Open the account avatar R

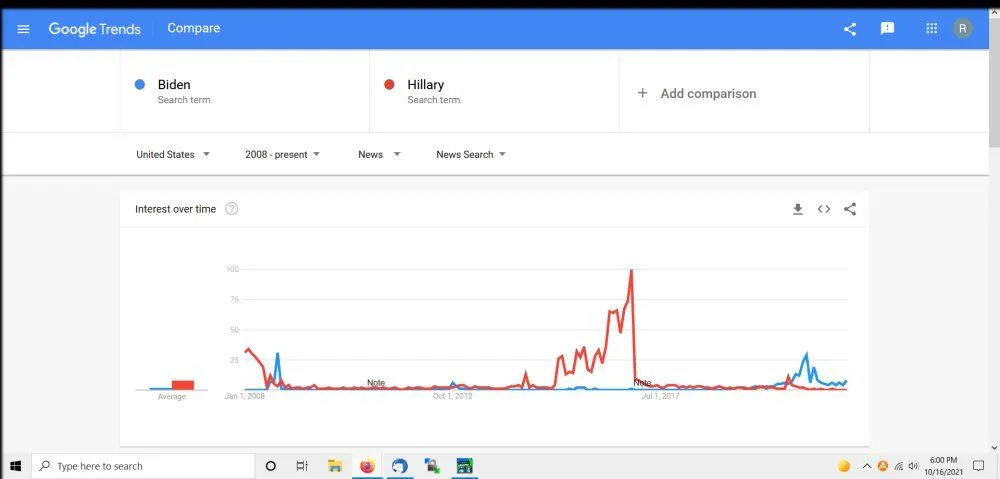click(x=963, y=29)
